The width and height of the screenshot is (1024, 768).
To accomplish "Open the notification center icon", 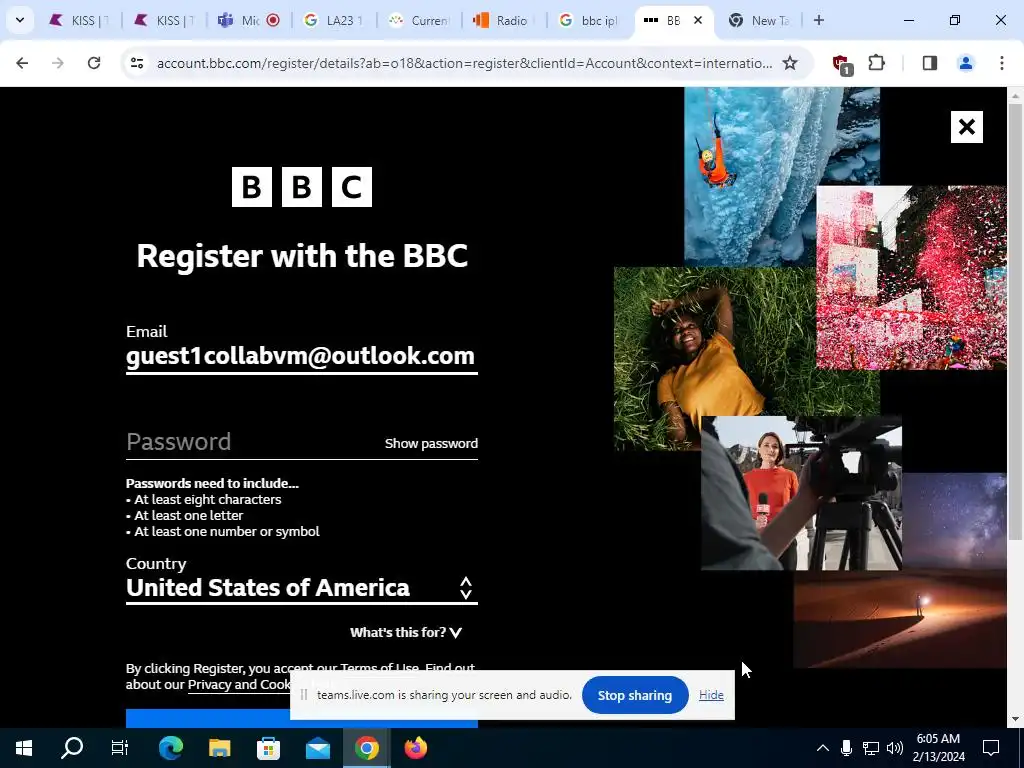I will coord(991,748).
